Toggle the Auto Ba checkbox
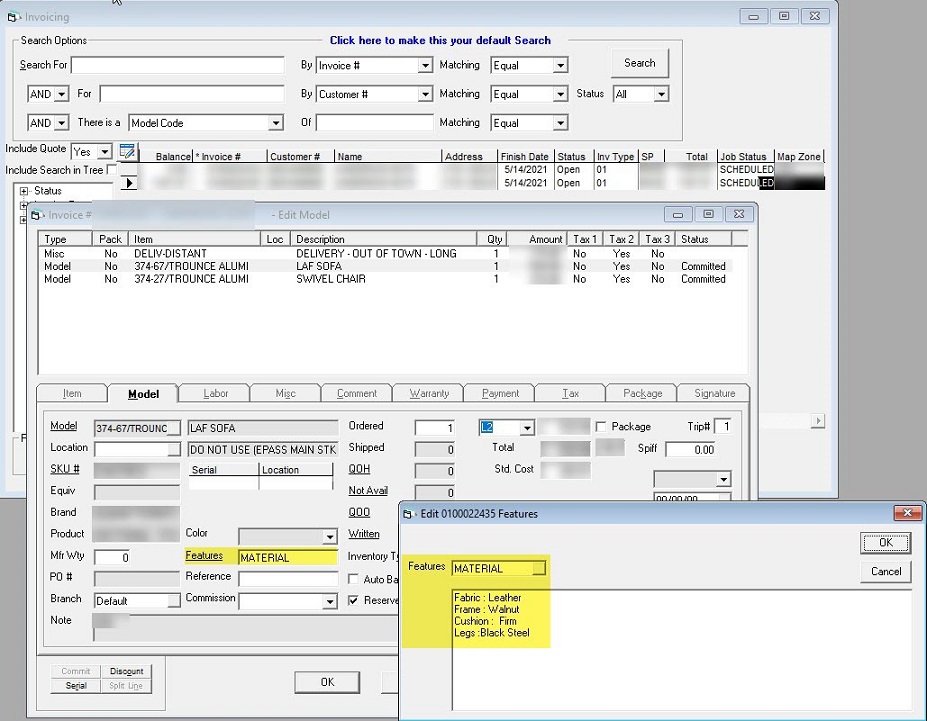The height and width of the screenshot is (721, 927). click(353, 579)
